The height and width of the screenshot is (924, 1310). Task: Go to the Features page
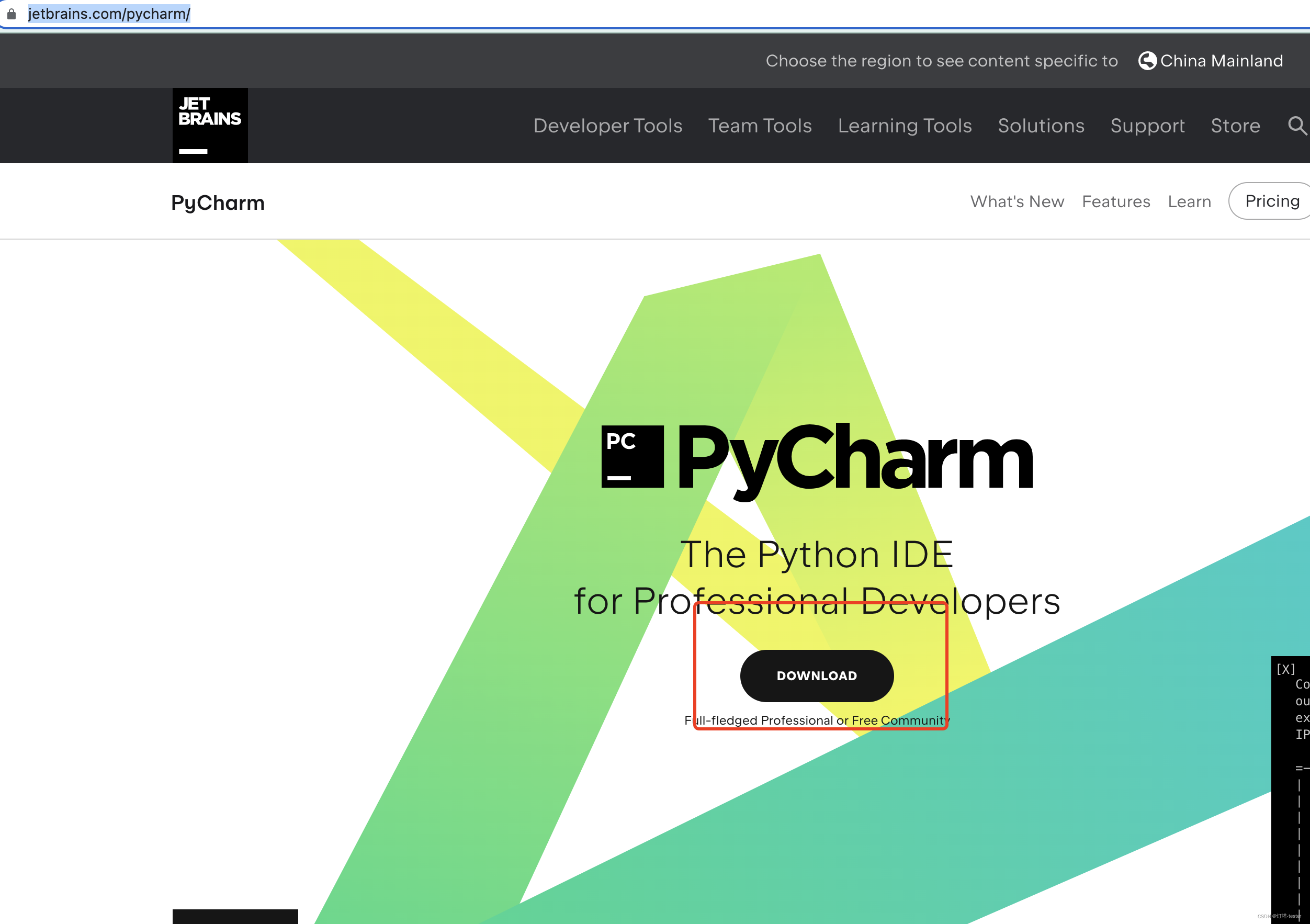pos(1115,201)
